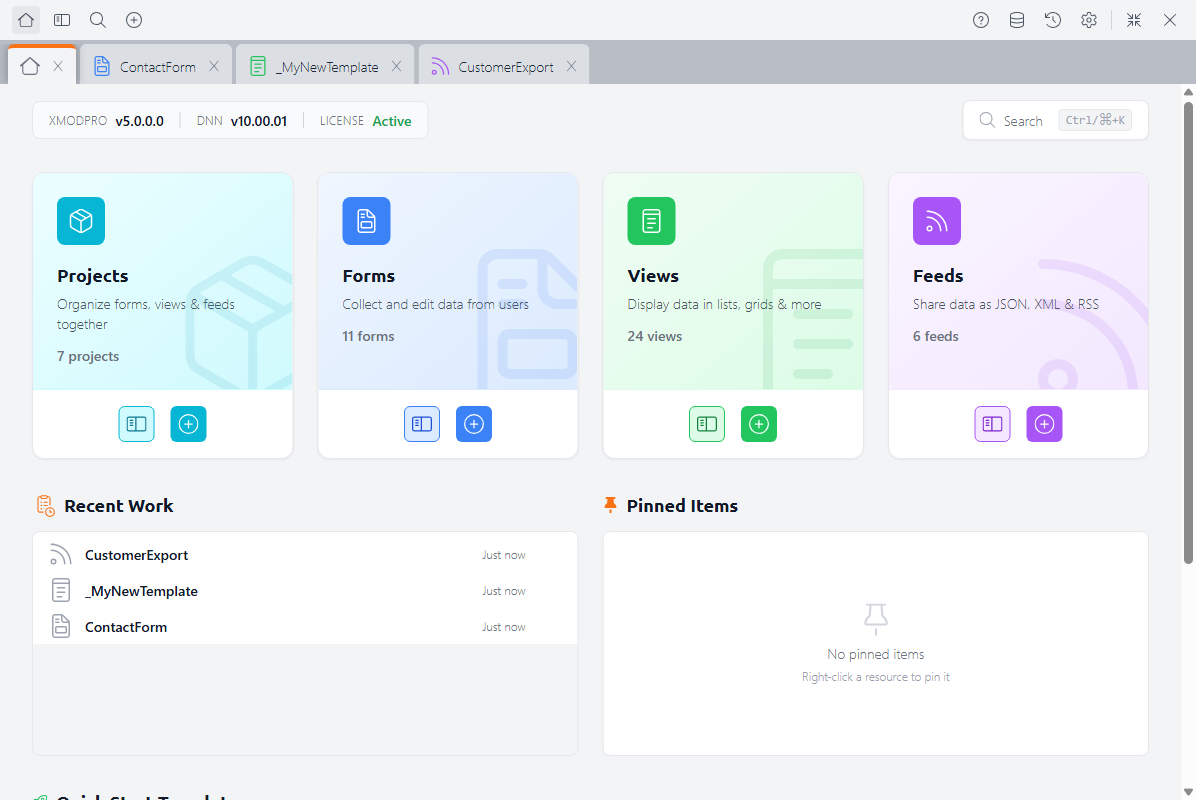
Task: Click the vertical scrollbar thumb
Action: [x=1188, y=333]
